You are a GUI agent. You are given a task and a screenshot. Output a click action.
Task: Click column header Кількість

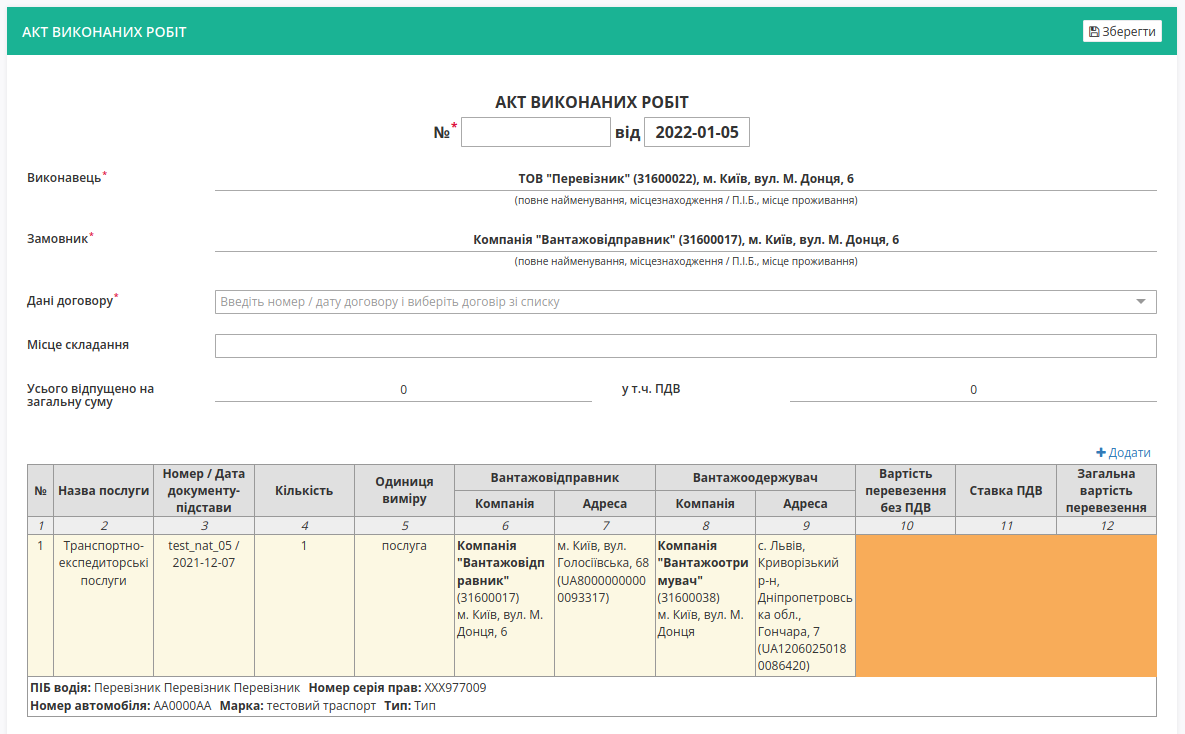(304, 491)
